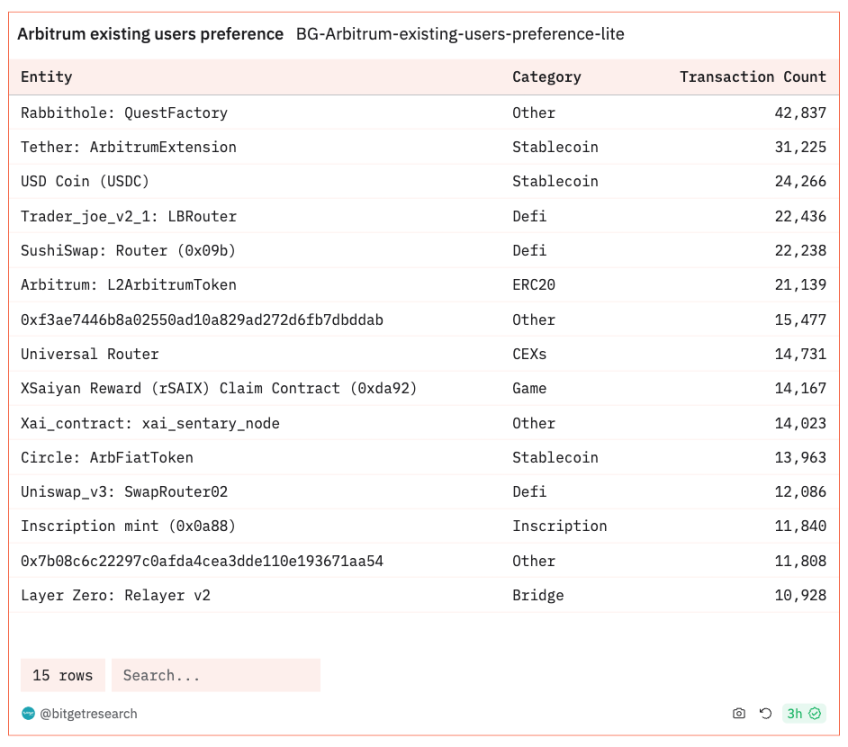The image size is (848, 747).
Task: Open the Arbitrum existing users preference title
Action: point(151,34)
